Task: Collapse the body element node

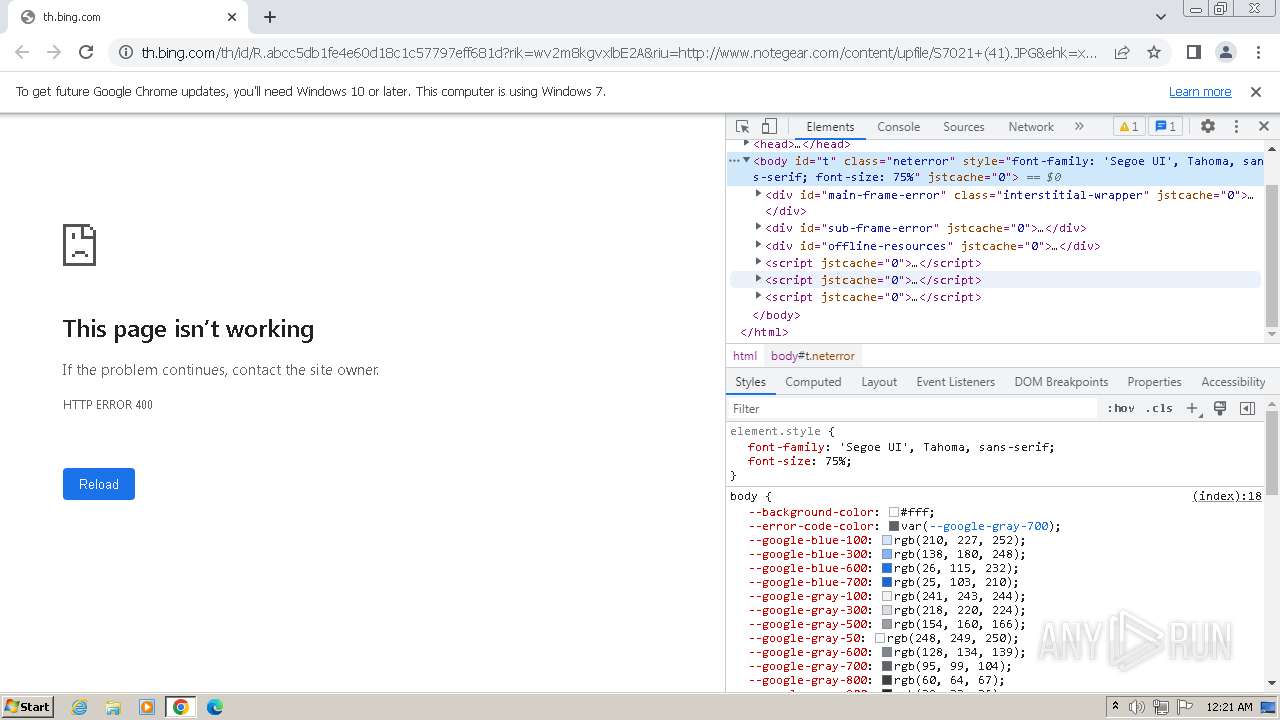Action: 746,160
